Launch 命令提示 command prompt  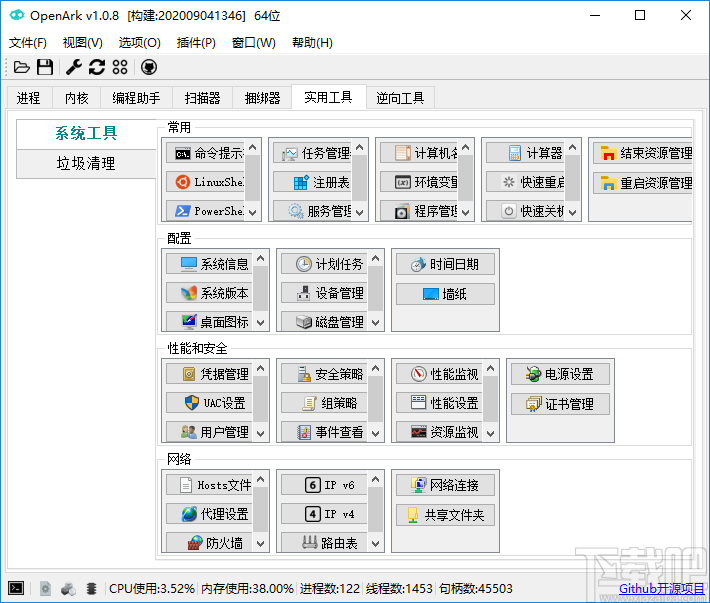[206, 153]
